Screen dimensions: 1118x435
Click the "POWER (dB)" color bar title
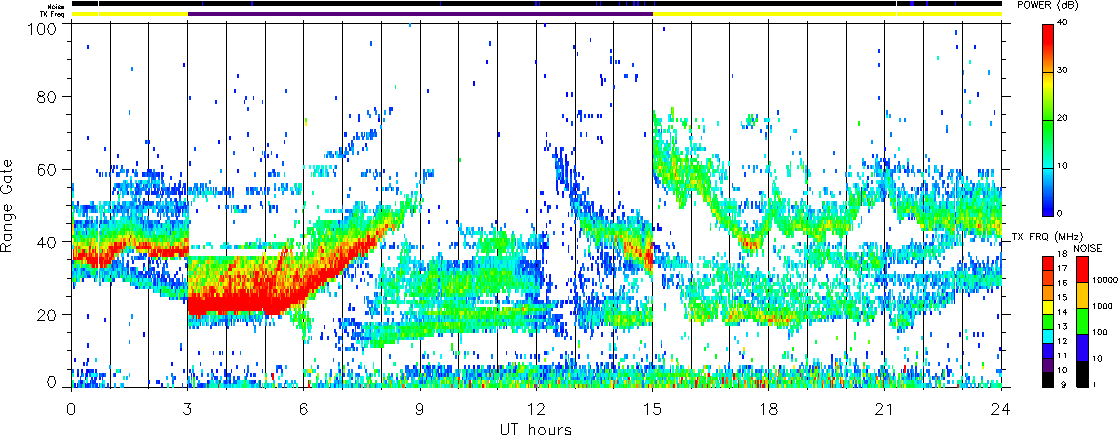click(1047, 6)
